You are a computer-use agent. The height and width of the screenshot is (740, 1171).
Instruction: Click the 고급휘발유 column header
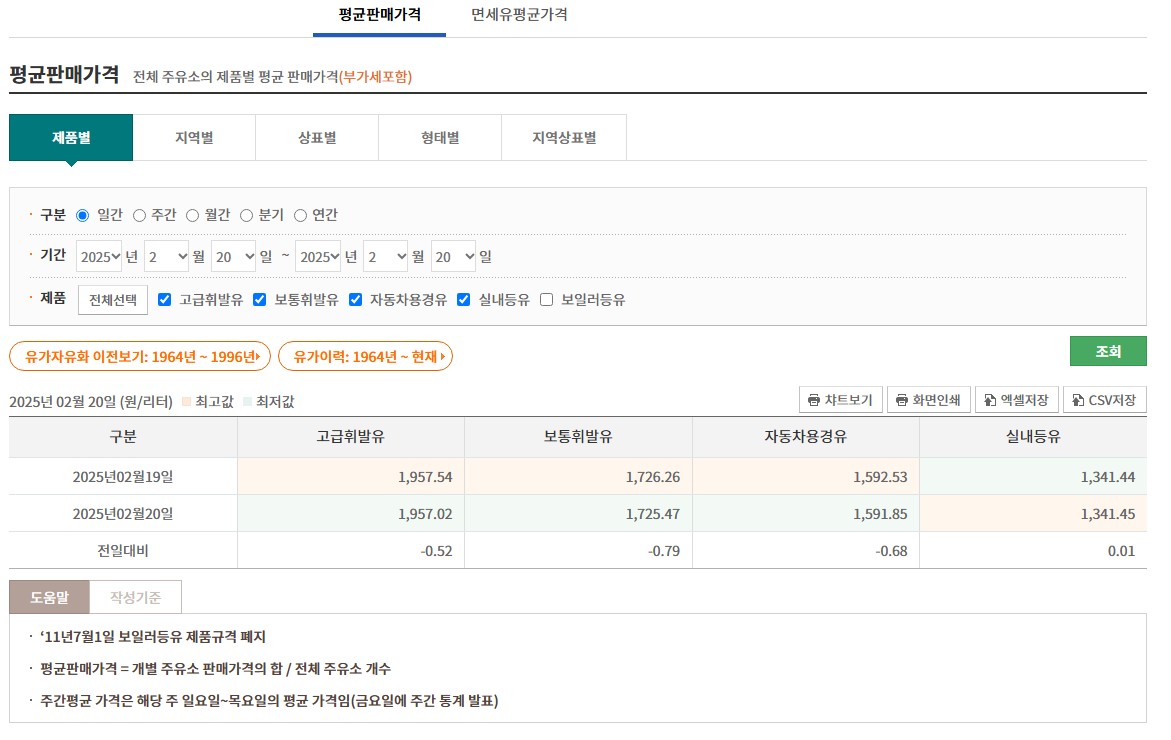pos(351,437)
